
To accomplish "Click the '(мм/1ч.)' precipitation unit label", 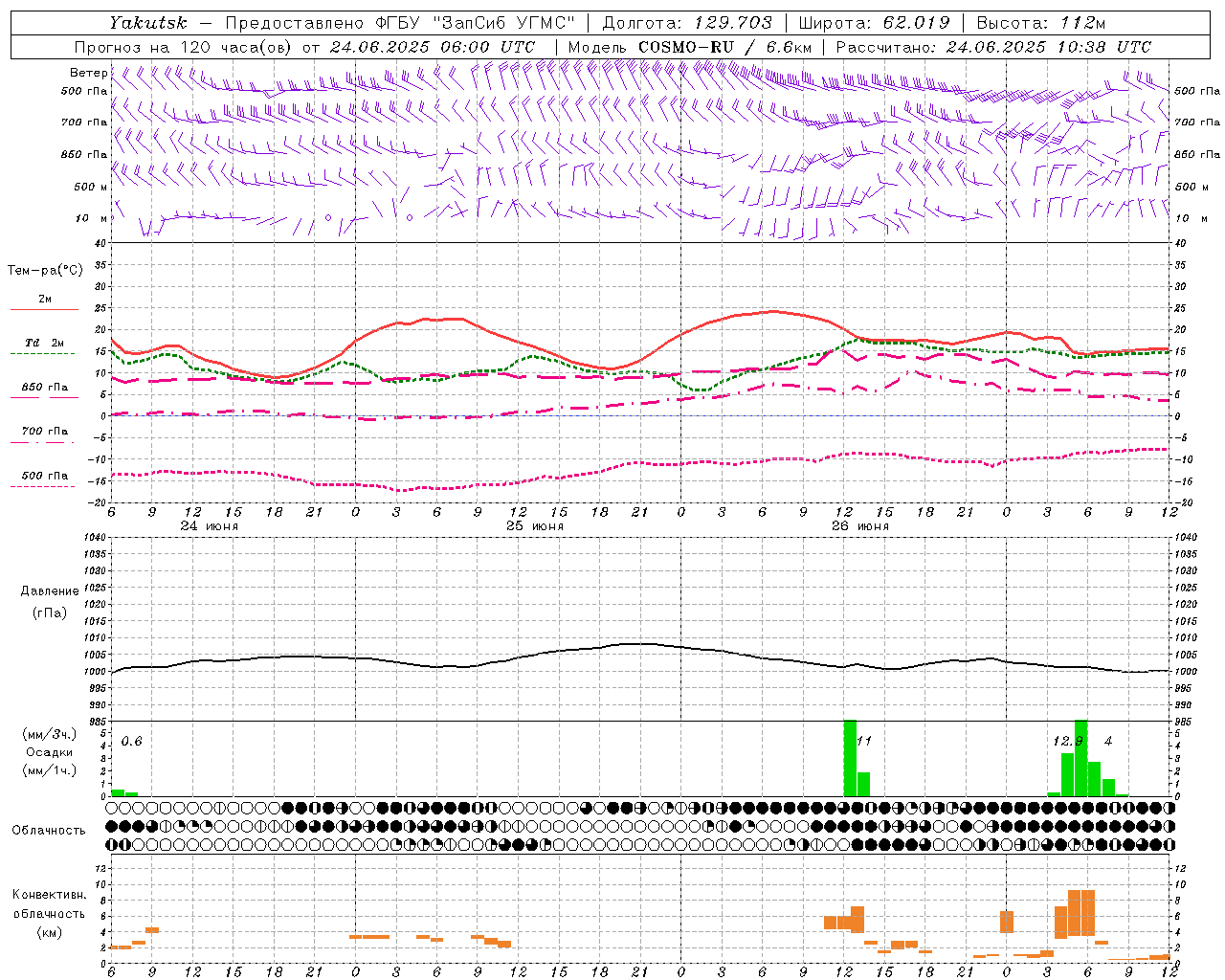I will [50, 769].
